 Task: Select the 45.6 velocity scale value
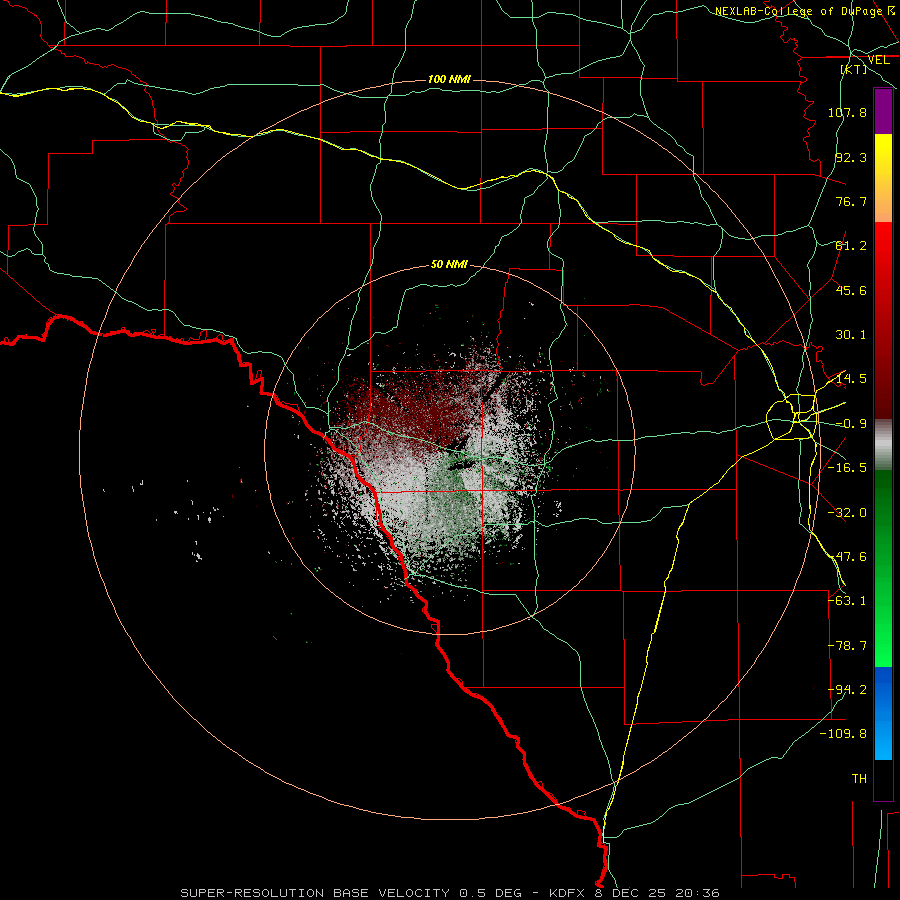point(851,290)
